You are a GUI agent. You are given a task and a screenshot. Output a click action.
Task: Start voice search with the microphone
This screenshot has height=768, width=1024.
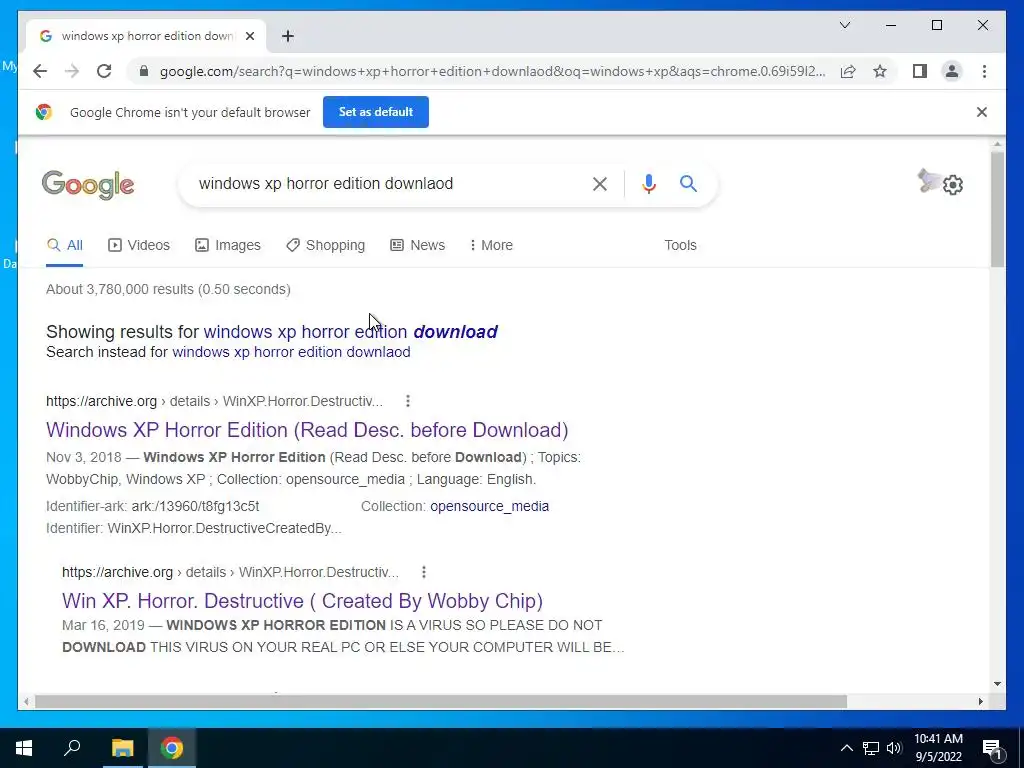648,184
